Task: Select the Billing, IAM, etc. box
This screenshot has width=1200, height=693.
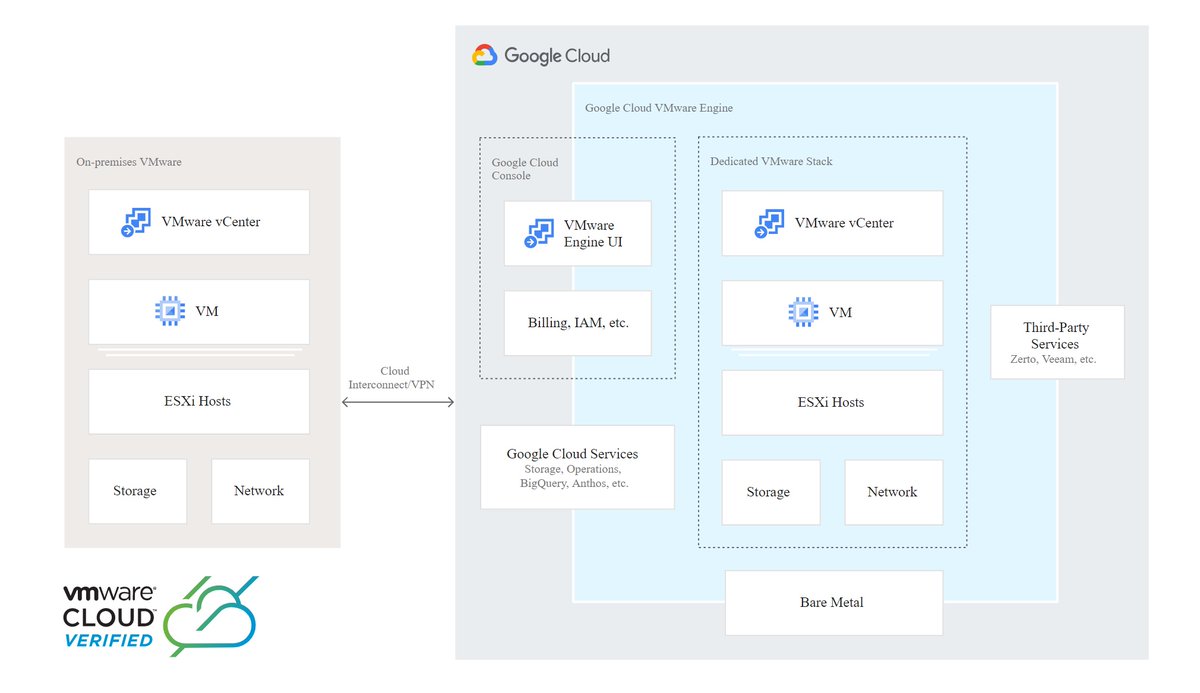Action: tap(577, 322)
